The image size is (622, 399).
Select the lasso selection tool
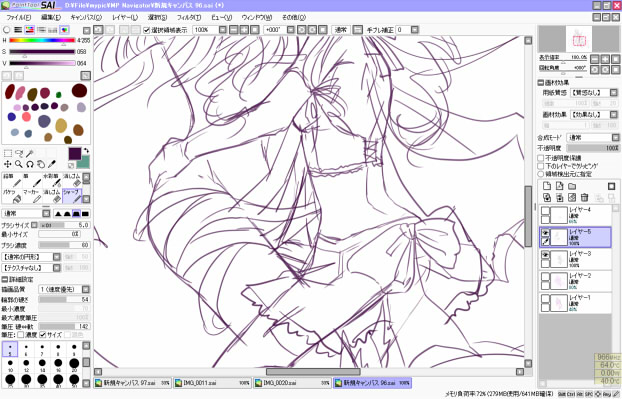click(19, 153)
